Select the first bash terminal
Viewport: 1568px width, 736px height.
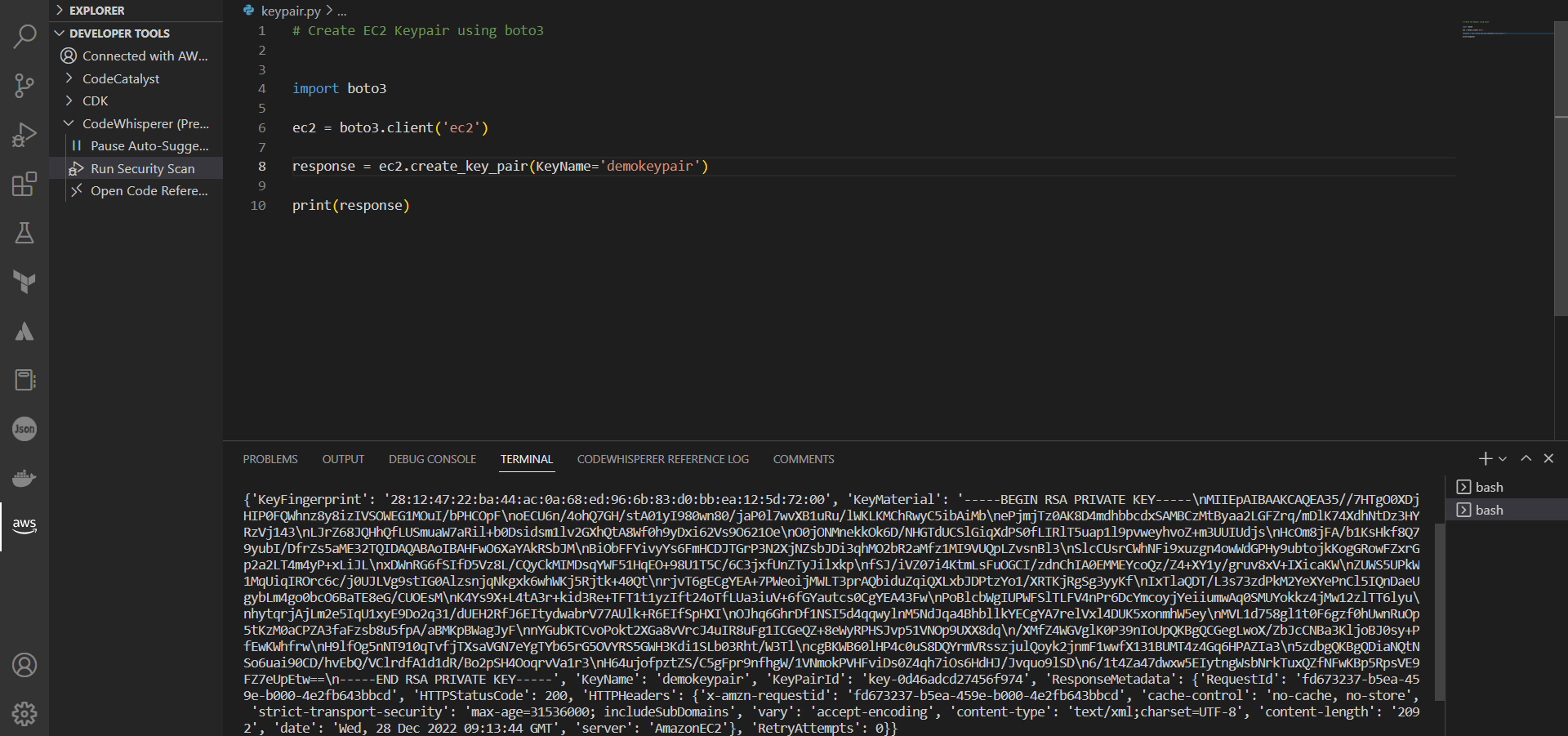(1507, 487)
